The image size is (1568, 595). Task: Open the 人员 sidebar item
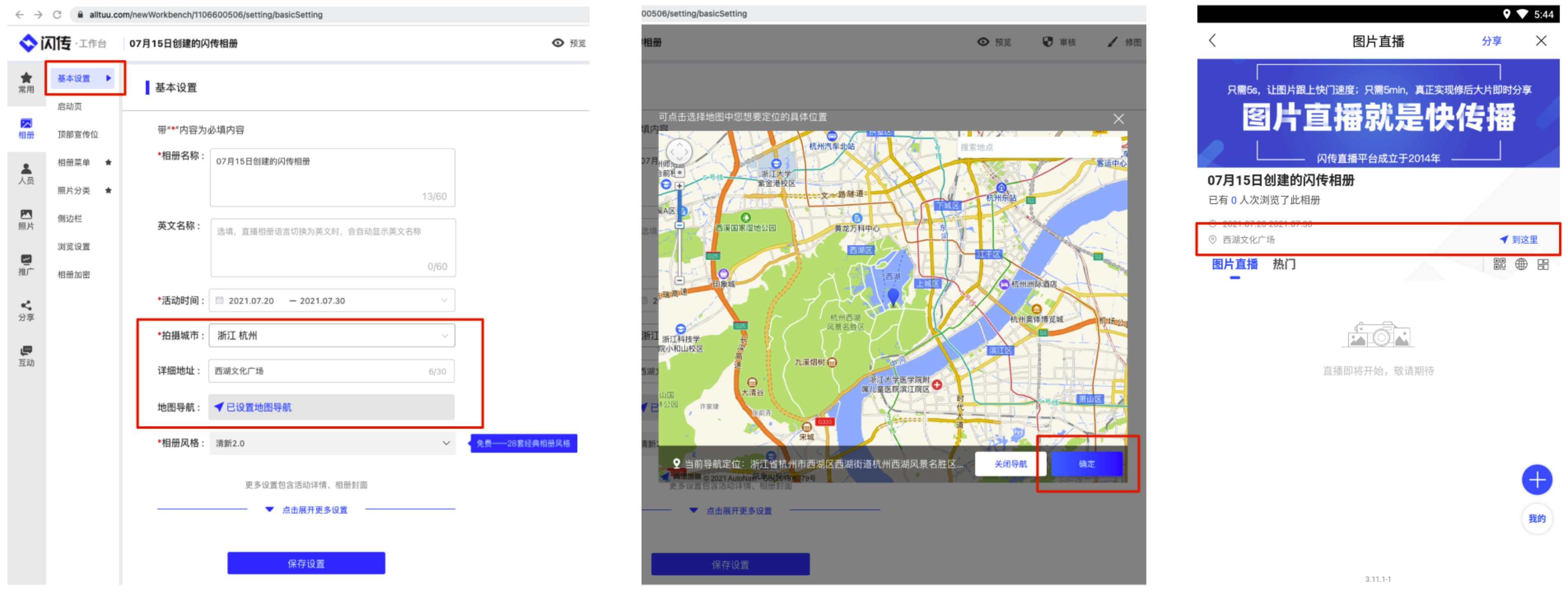26,174
